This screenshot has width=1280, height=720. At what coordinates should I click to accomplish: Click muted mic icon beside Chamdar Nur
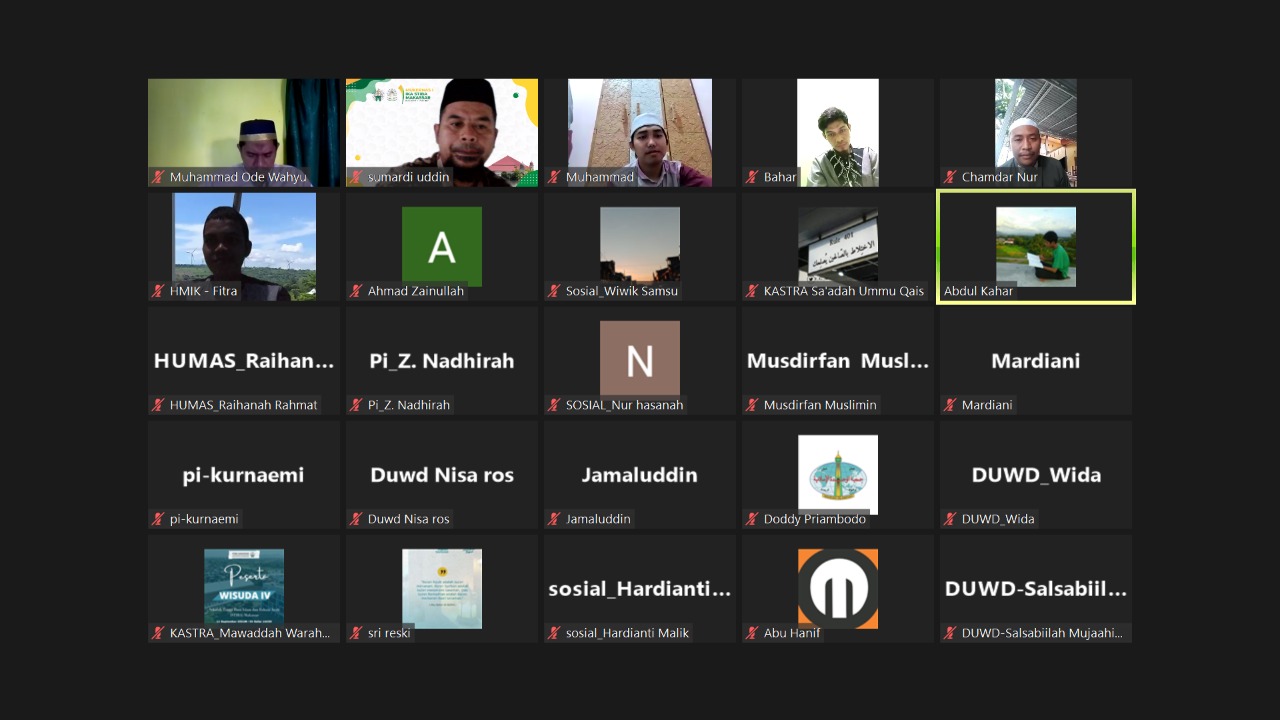coord(950,177)
